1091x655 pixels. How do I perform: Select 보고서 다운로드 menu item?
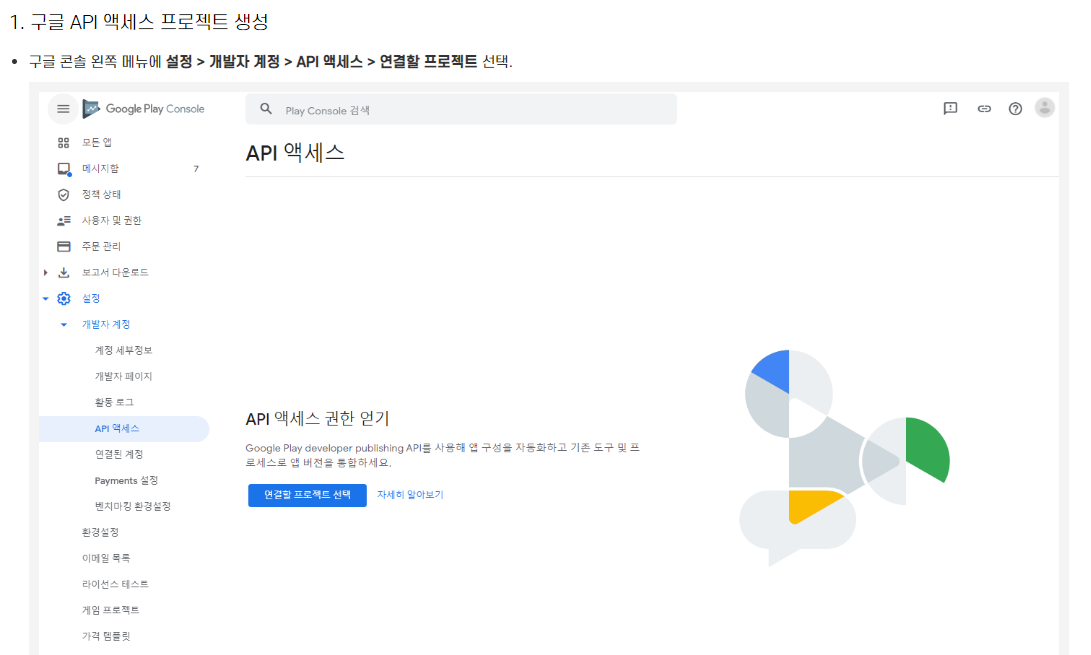click(115, 272)
